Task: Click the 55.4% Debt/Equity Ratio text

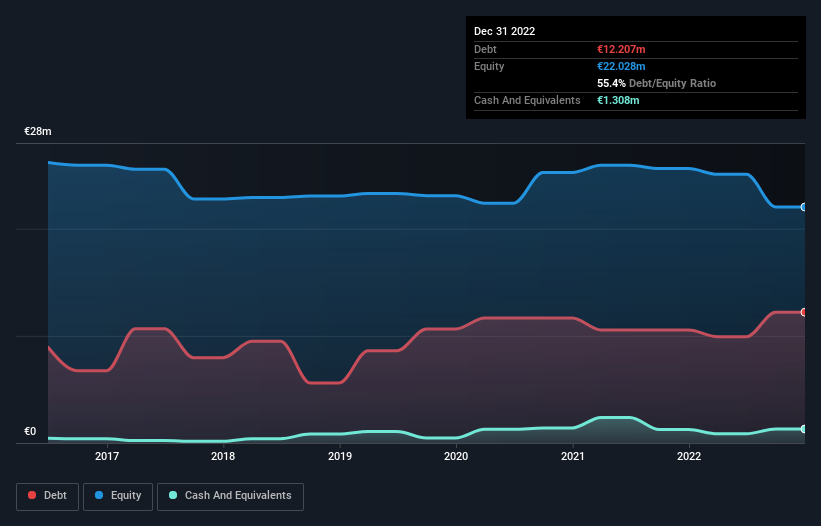Action: 657,83
